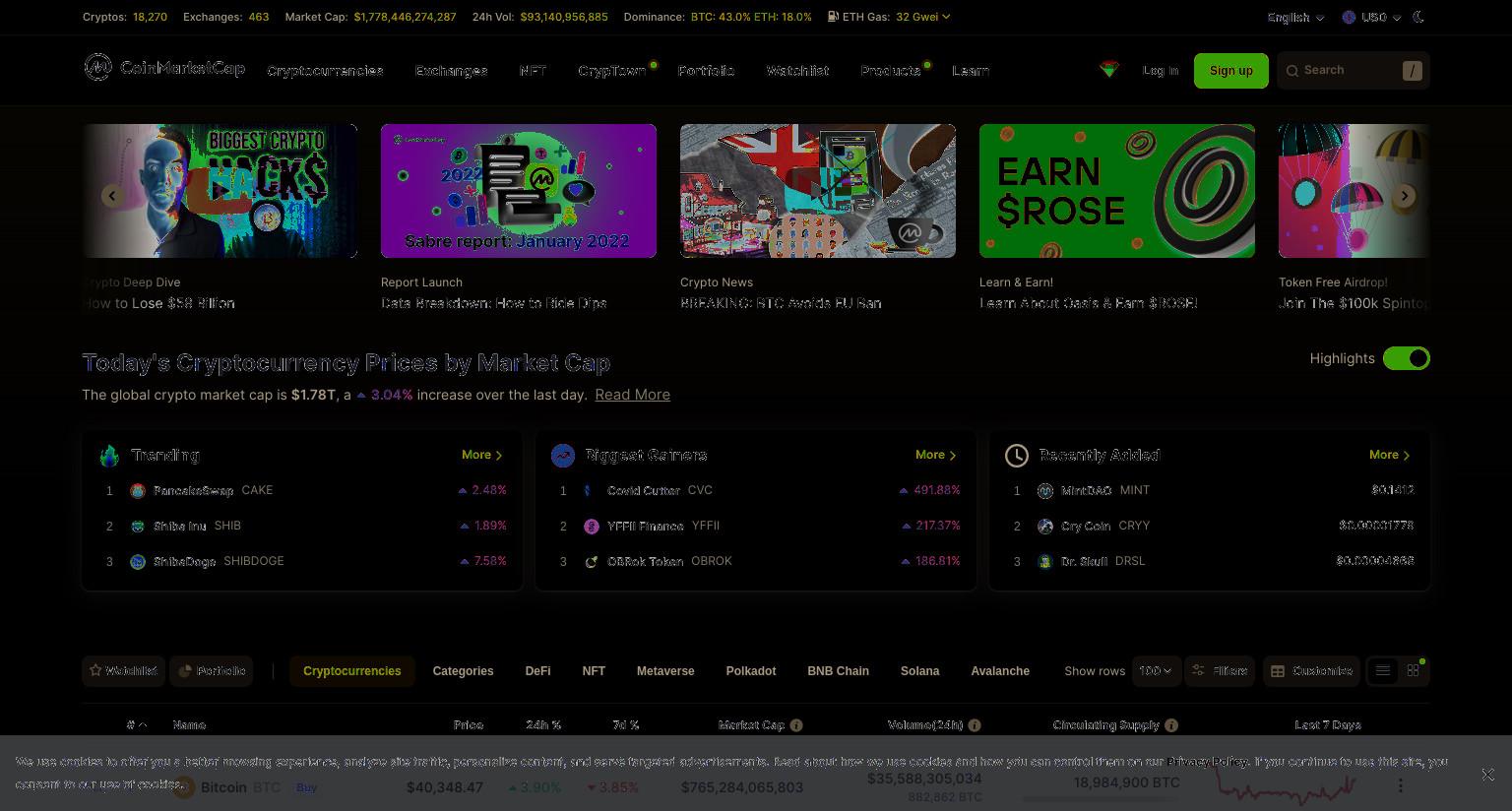Click the MintDAO coin icon
1512x811 pixels.
pyautogui.click(x=1045, y=490)
